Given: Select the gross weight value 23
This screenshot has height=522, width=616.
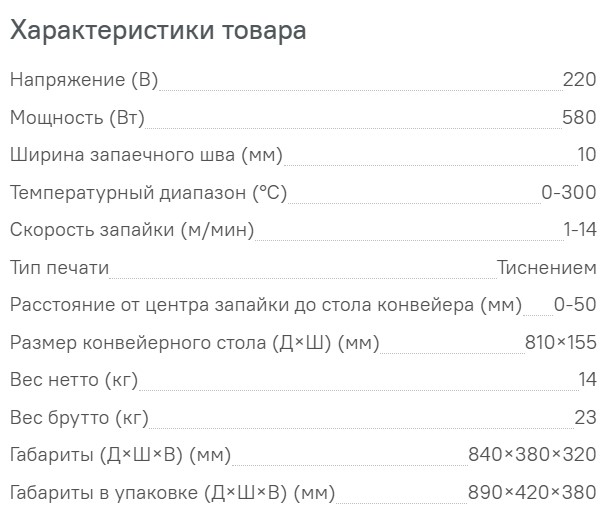Looking at the screenshot, I should pos(586,418).
